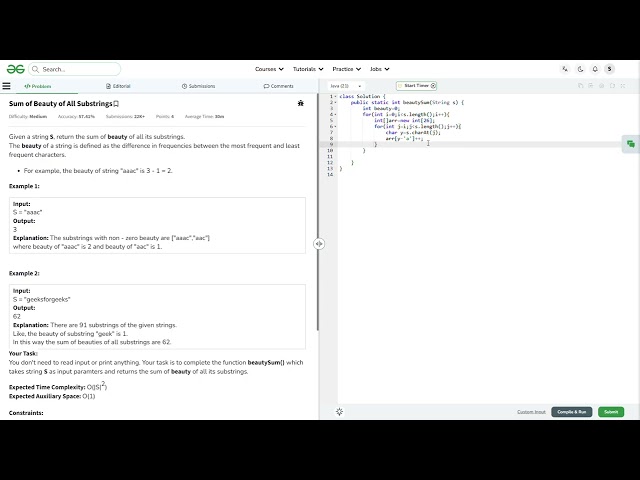The height and width of the screenshot is (480, 640).
Task: Click the 'Submissions: 22K+' text
Action: (x=125, y=116)
